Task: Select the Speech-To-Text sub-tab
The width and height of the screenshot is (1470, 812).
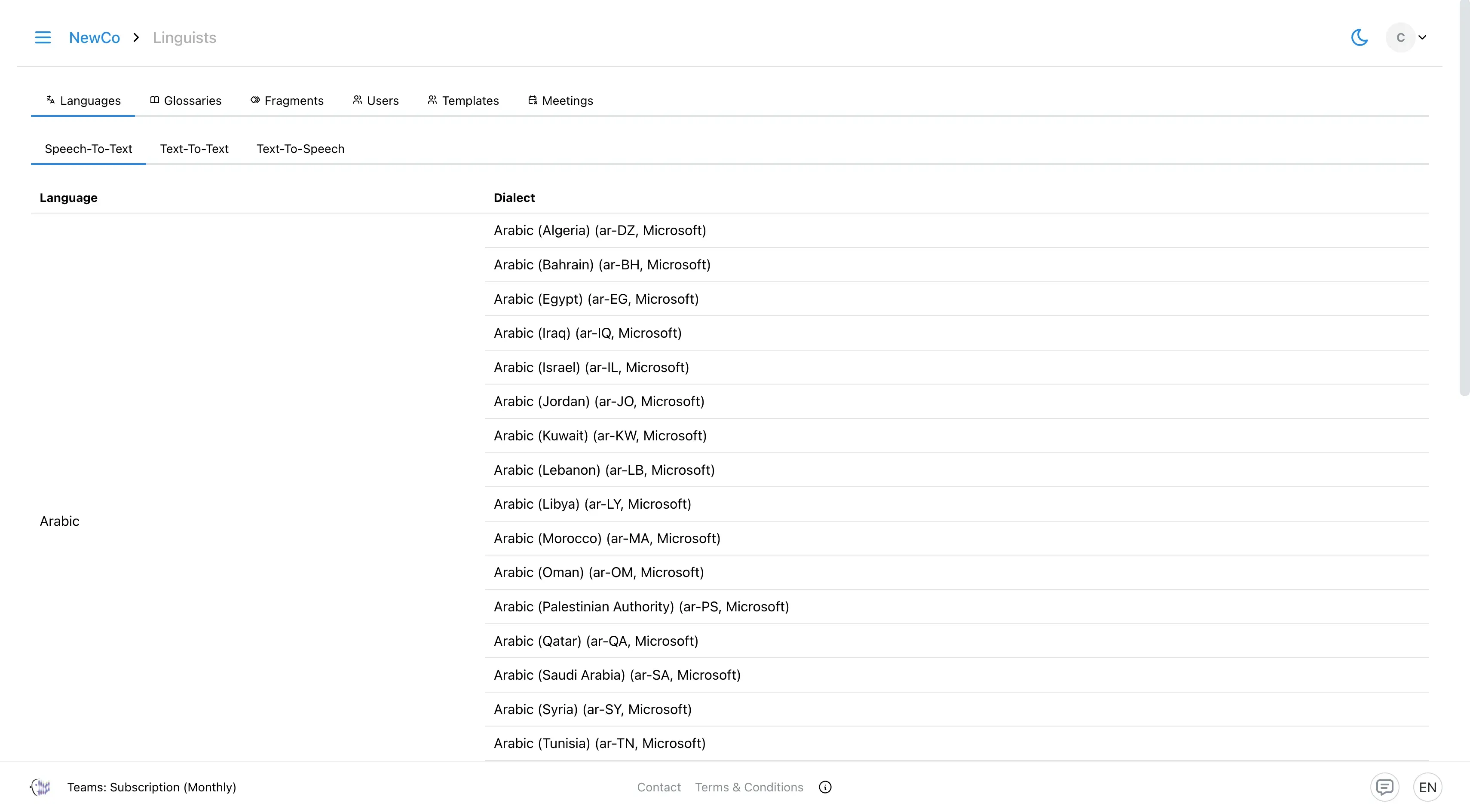Action: coord(89,149)
